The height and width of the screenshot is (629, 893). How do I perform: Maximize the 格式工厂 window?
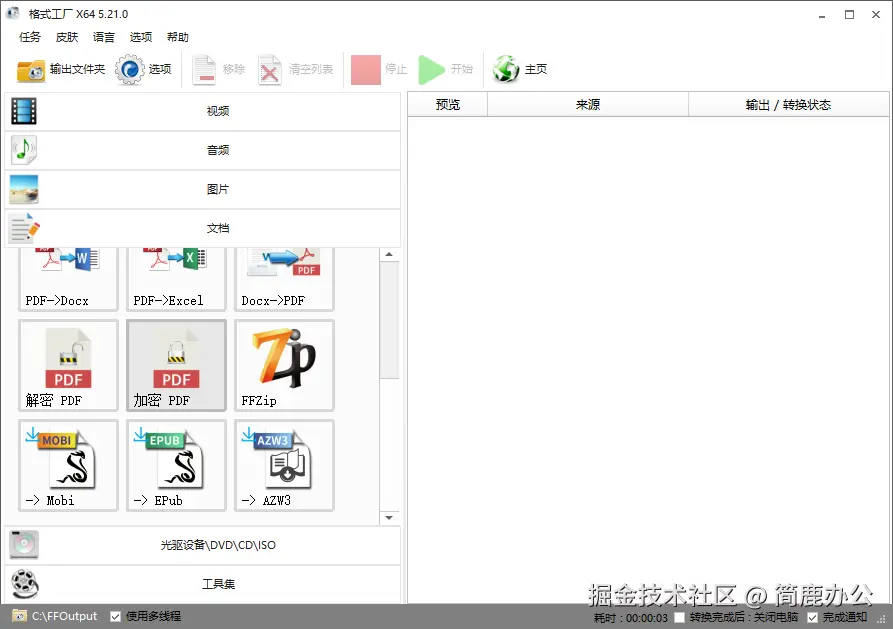(849, 15)
